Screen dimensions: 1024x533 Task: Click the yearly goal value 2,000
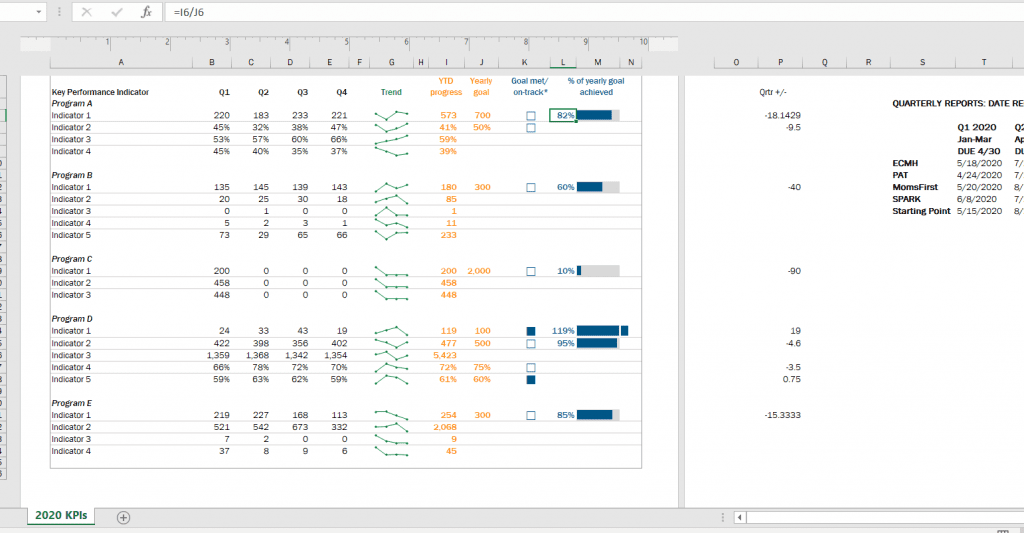(x=479, y=271)
